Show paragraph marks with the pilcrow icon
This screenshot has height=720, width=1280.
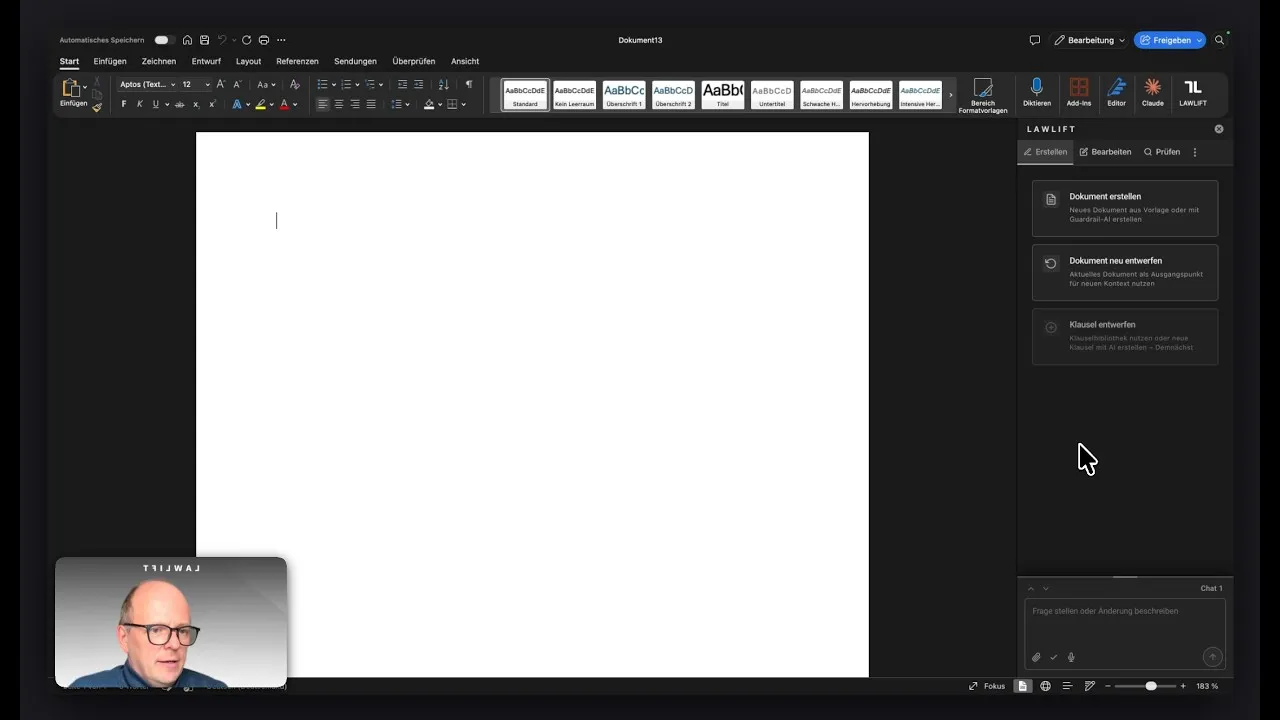click(x=468, y=84)
